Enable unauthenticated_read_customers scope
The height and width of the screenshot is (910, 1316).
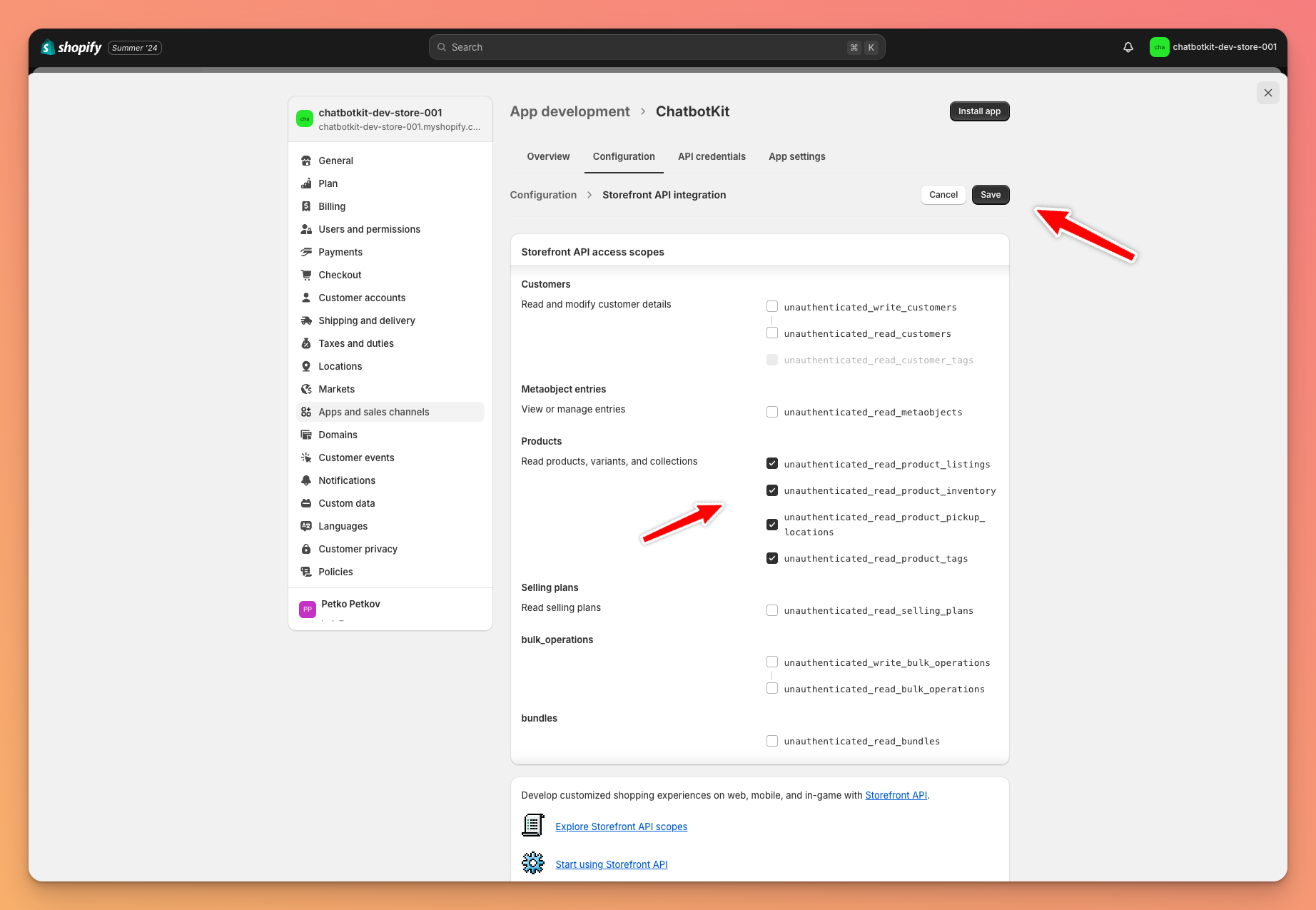pyautogui.click(x=772, y=333)
